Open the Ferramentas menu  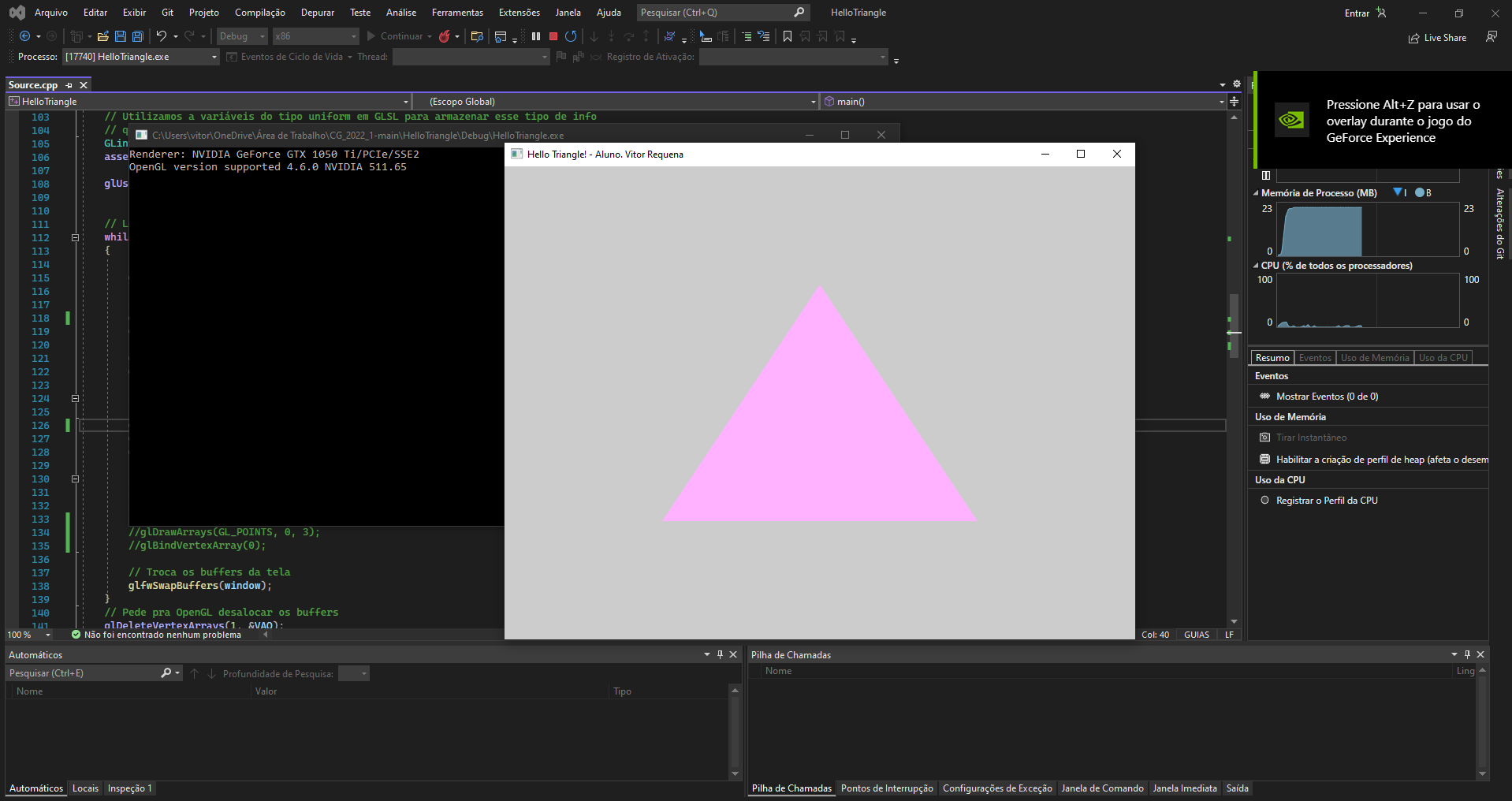(x=457, y=13)
